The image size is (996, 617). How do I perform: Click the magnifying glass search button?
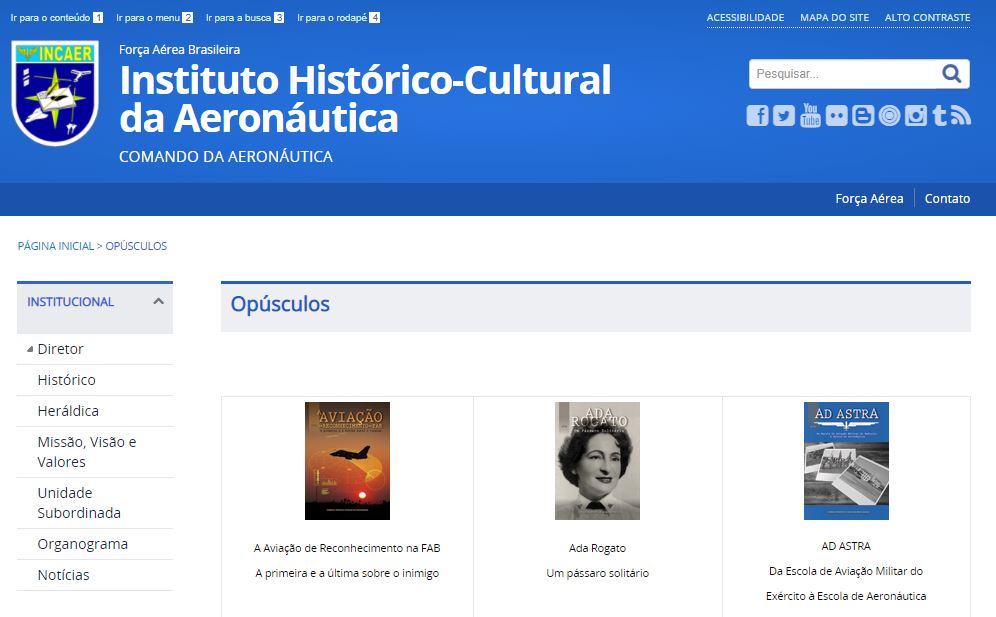click(x=951, y=74)
